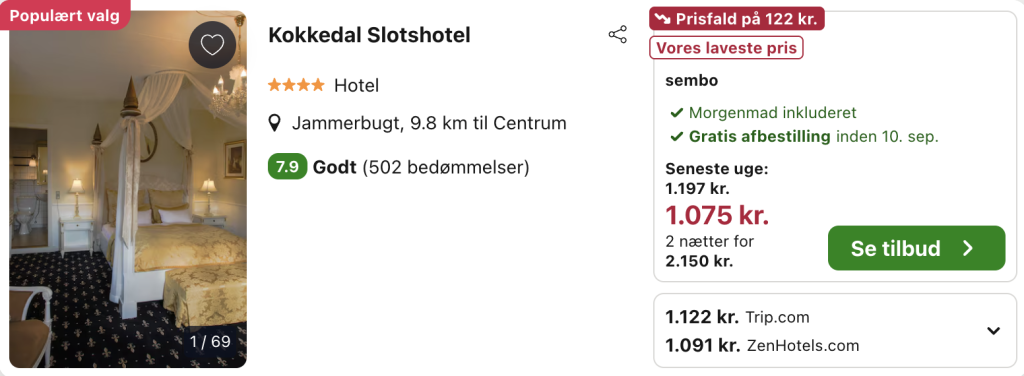Save hotel with the heart icon
This screenshot has width=1024, height=376.
[x=212, y=45]
